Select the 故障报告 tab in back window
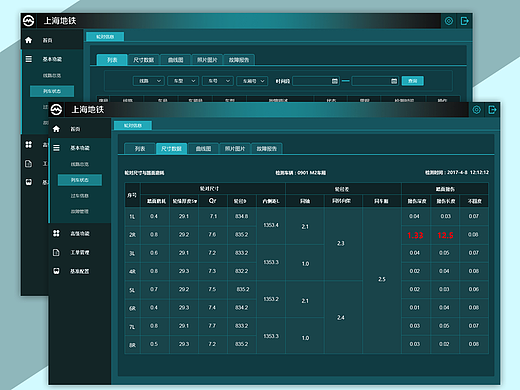The width and height of the screenshot is (520, 390). [x=239, y=60]
